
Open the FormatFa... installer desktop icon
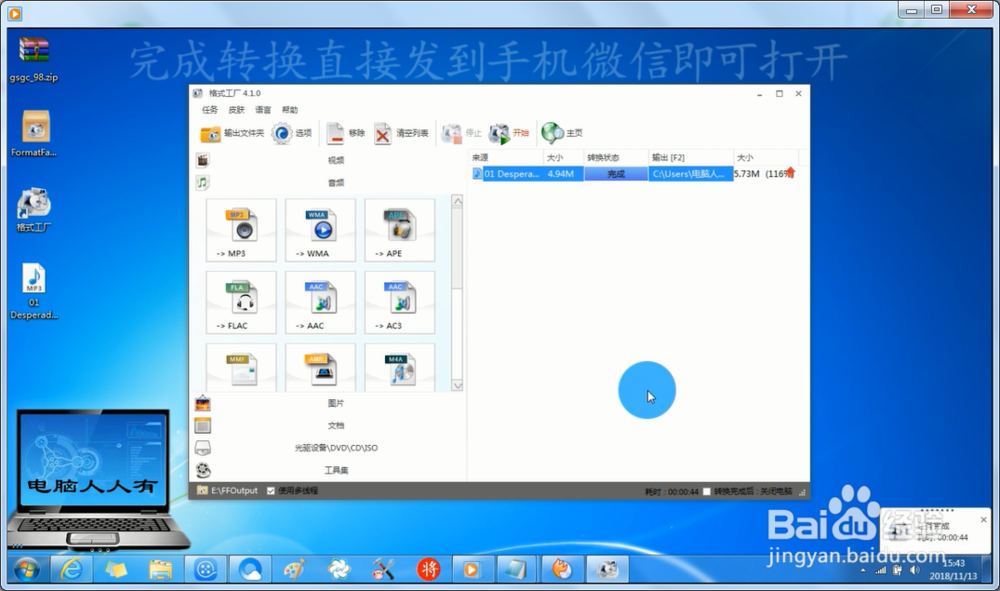pos(34,133)
